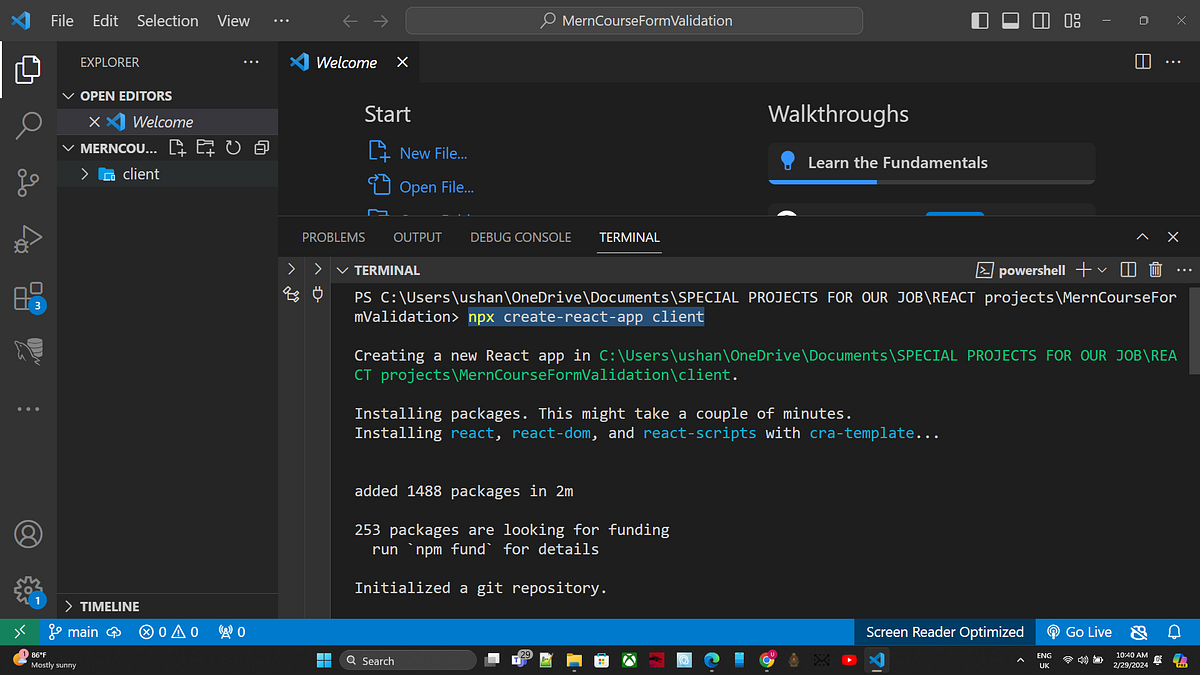The height and width of the screenshot is (675, 1200).
Task: Toggle primary side bar visibility
Action: coord(980,20)
